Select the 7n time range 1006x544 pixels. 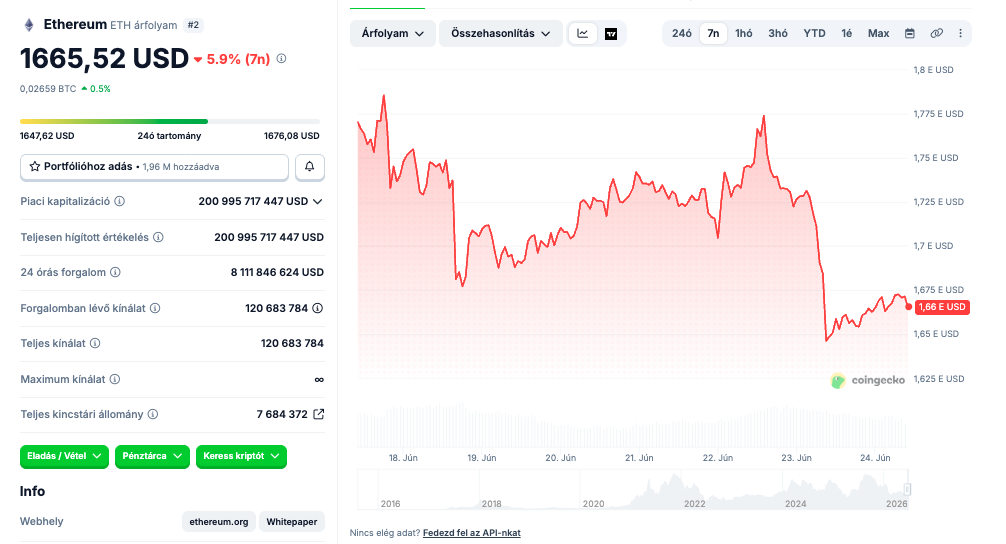coord(713,33)
